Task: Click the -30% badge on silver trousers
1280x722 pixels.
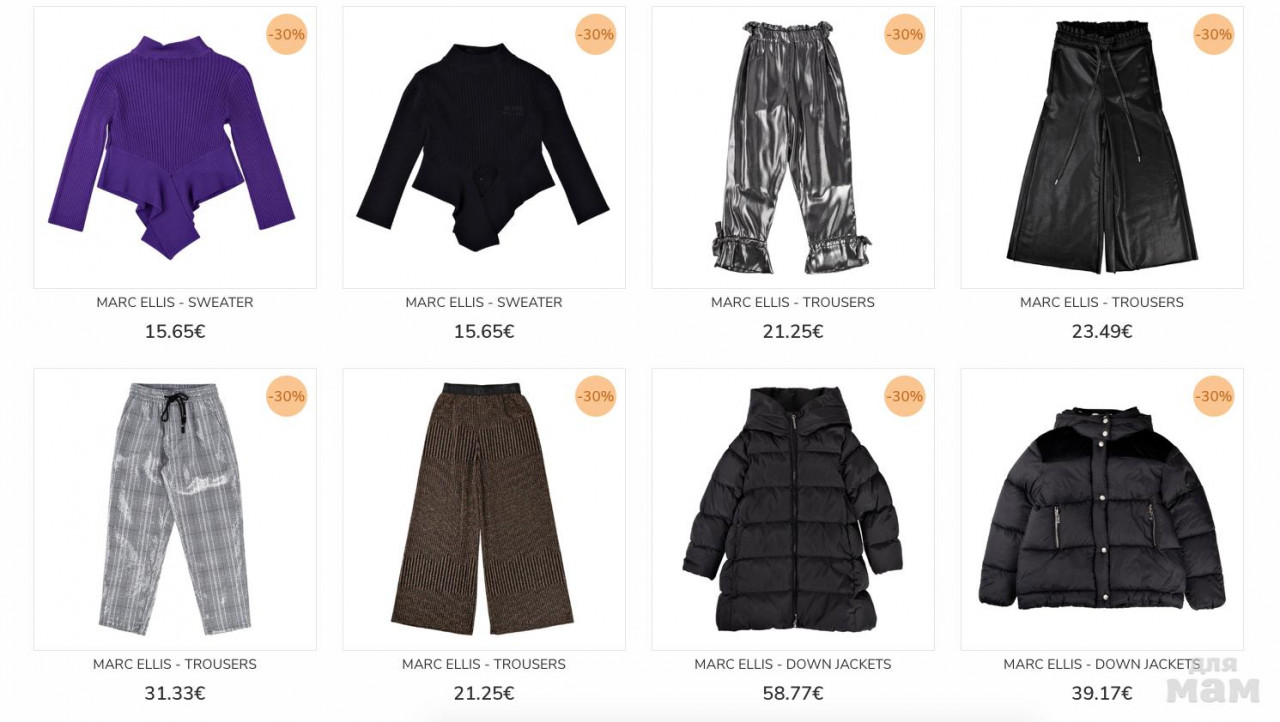Action: [905, 35]
